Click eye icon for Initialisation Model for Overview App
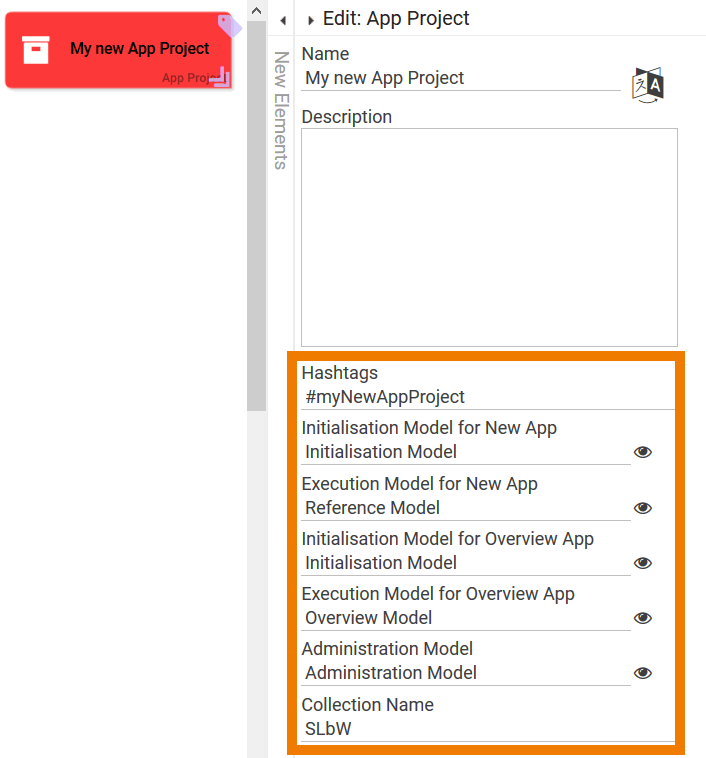Screen dimensions: 706x758 point(643,563)
